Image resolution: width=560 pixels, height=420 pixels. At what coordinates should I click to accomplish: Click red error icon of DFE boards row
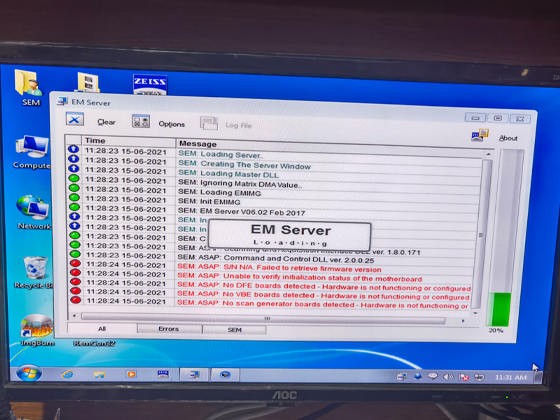75,282
